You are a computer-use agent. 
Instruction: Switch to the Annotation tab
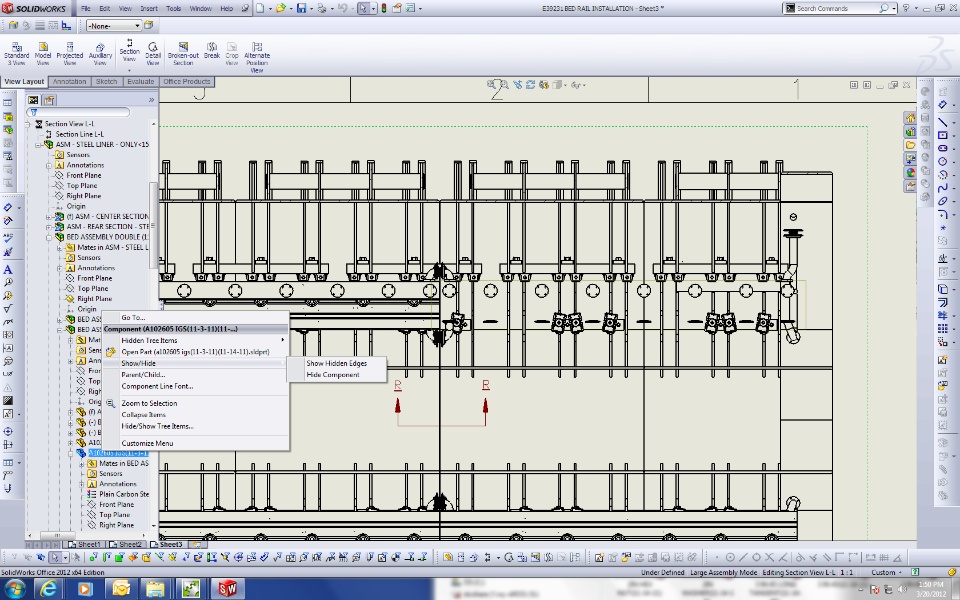pos(70,82)
